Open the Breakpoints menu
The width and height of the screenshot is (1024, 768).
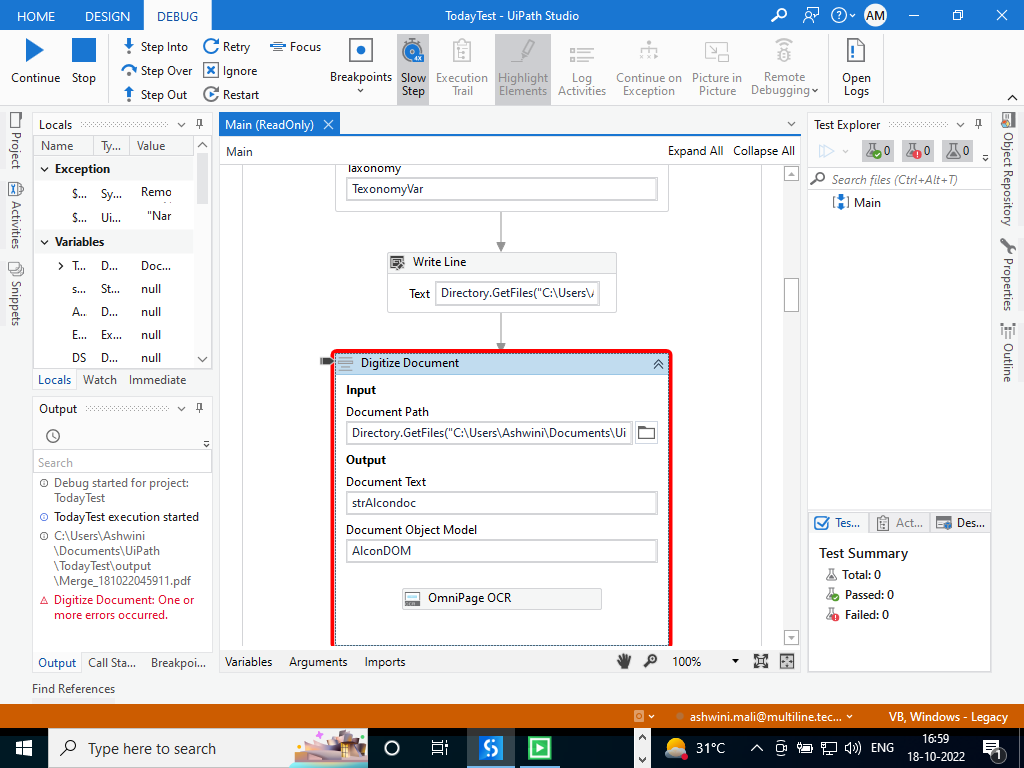pyautogui.click(x=360, y=68)
